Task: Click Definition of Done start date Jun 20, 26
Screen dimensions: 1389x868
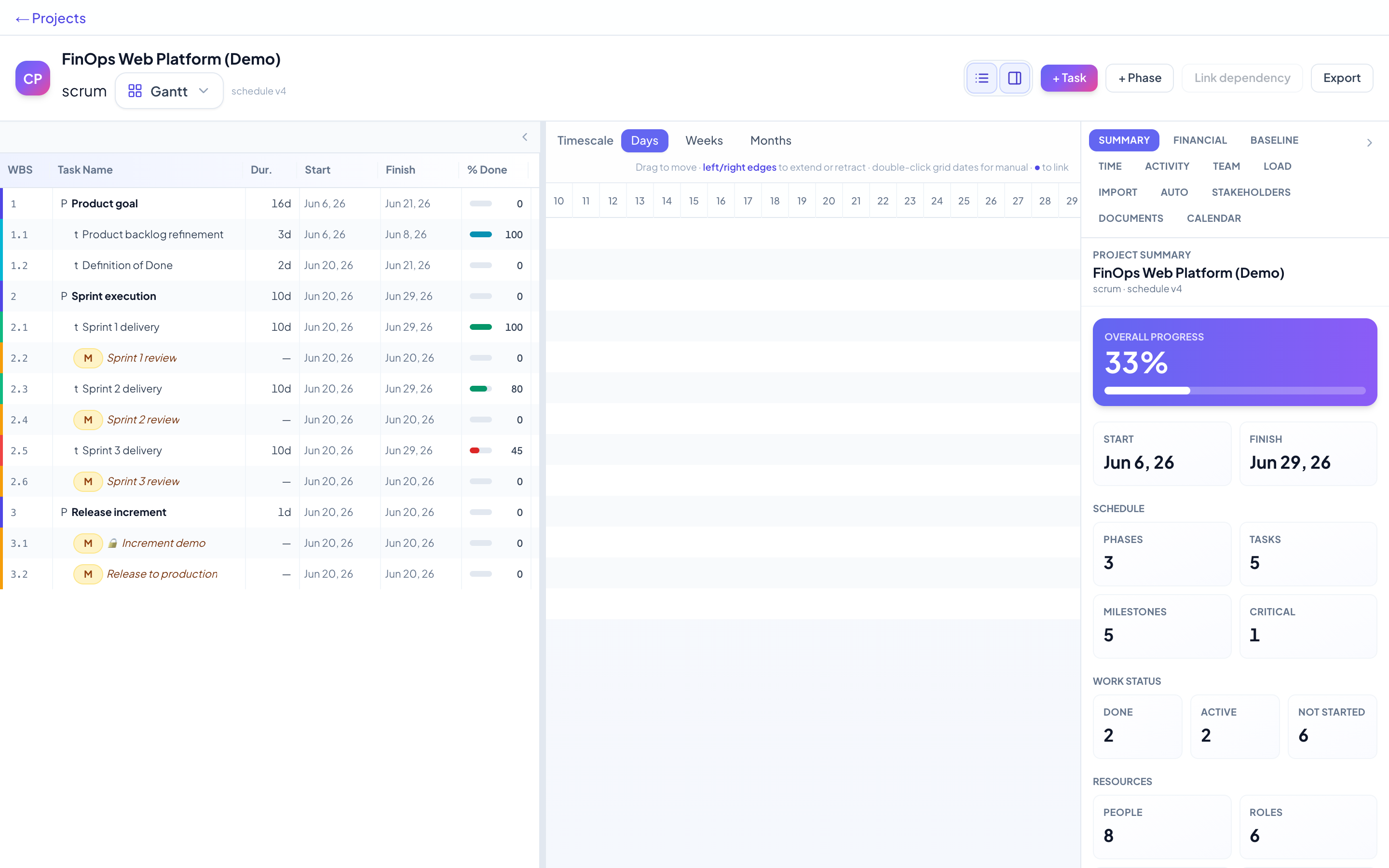Action: click(x=328, y=266)
